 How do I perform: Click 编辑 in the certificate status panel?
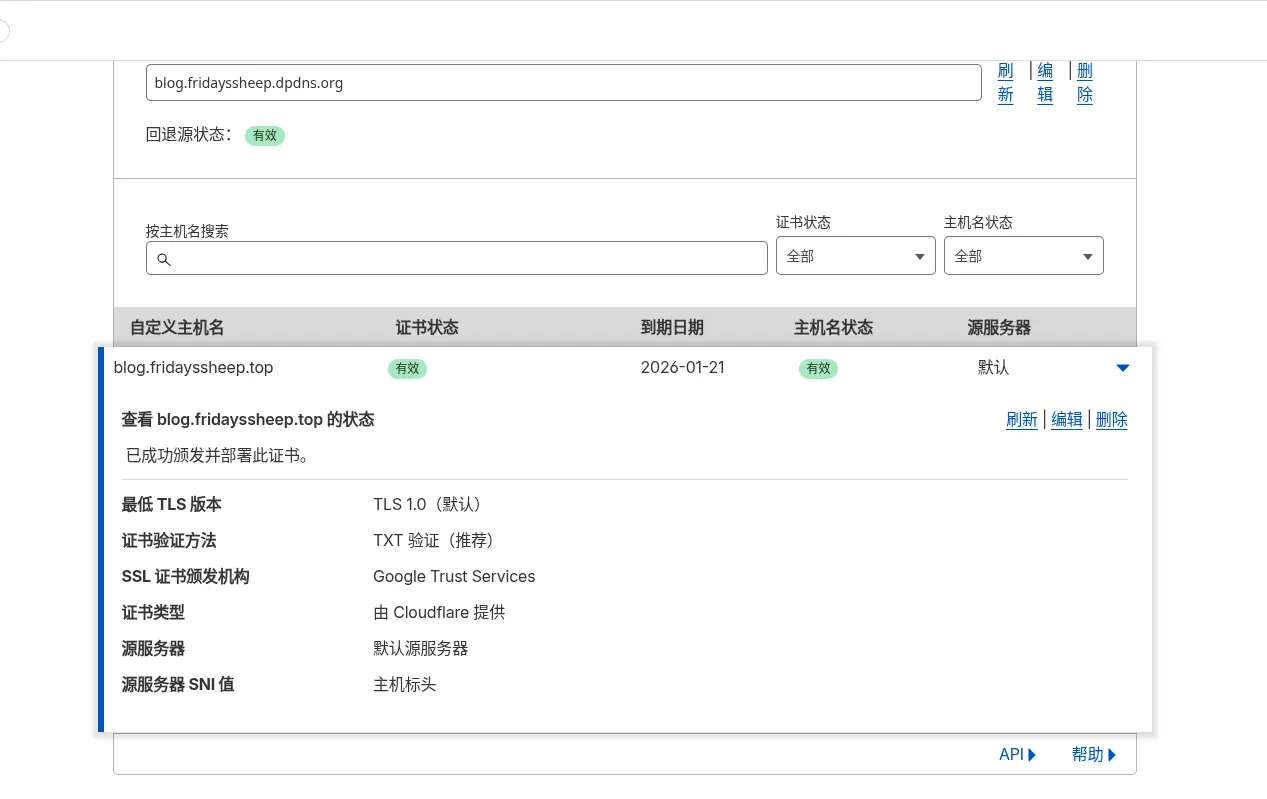point(1066,419)
